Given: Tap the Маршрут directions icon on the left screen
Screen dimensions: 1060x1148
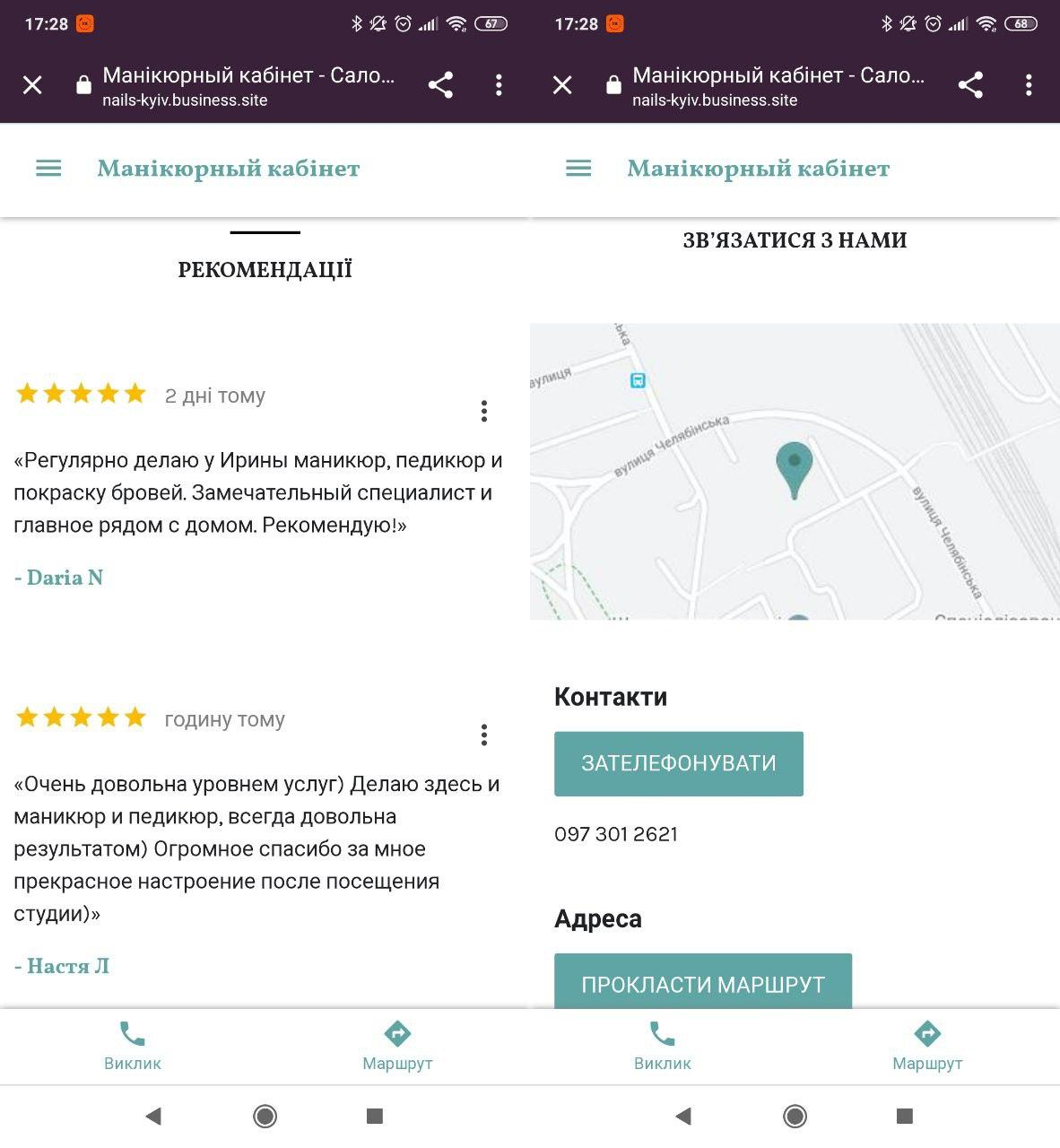Looking at the screenshot, I should (397, 1034).
